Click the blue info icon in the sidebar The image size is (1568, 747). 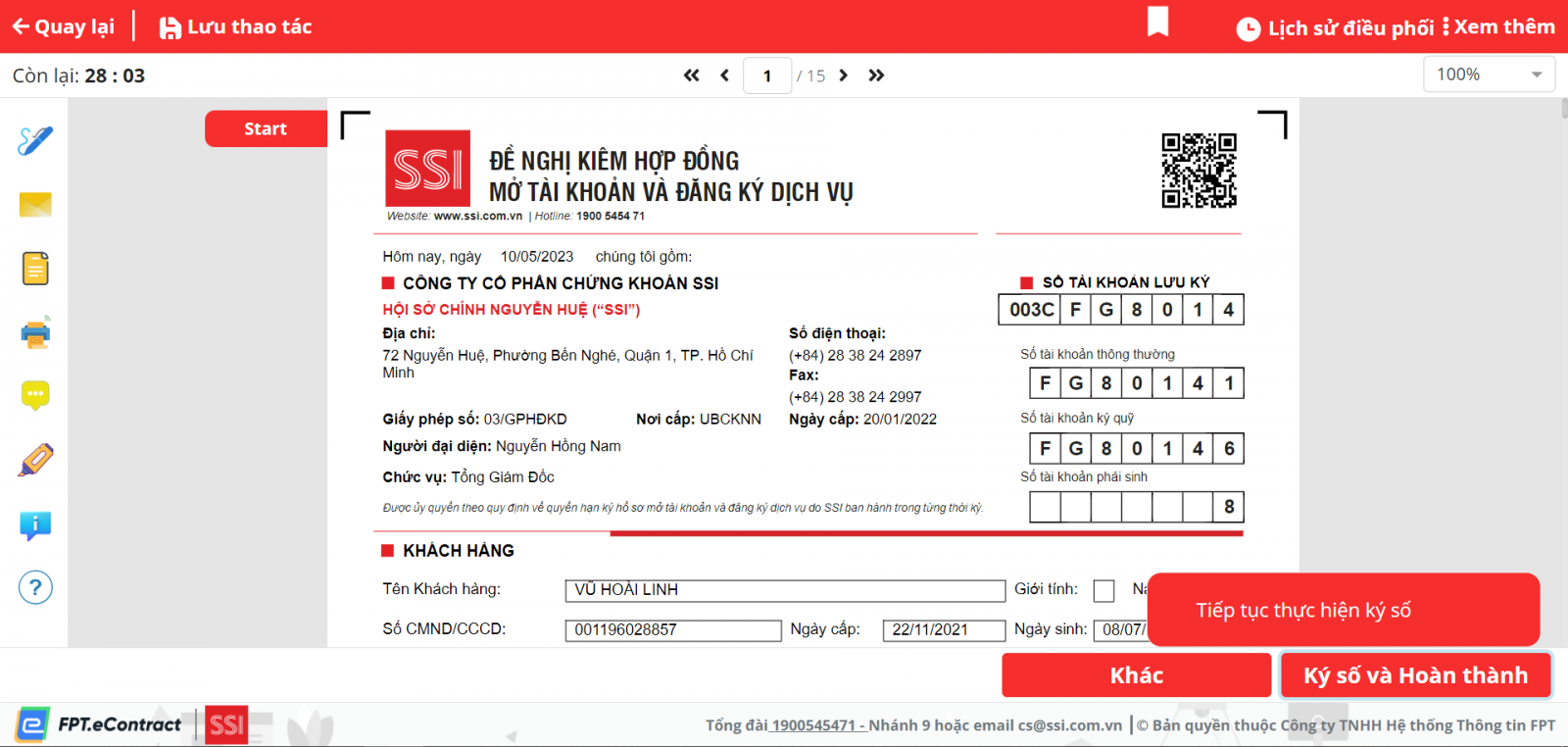(x=35, y=525)
